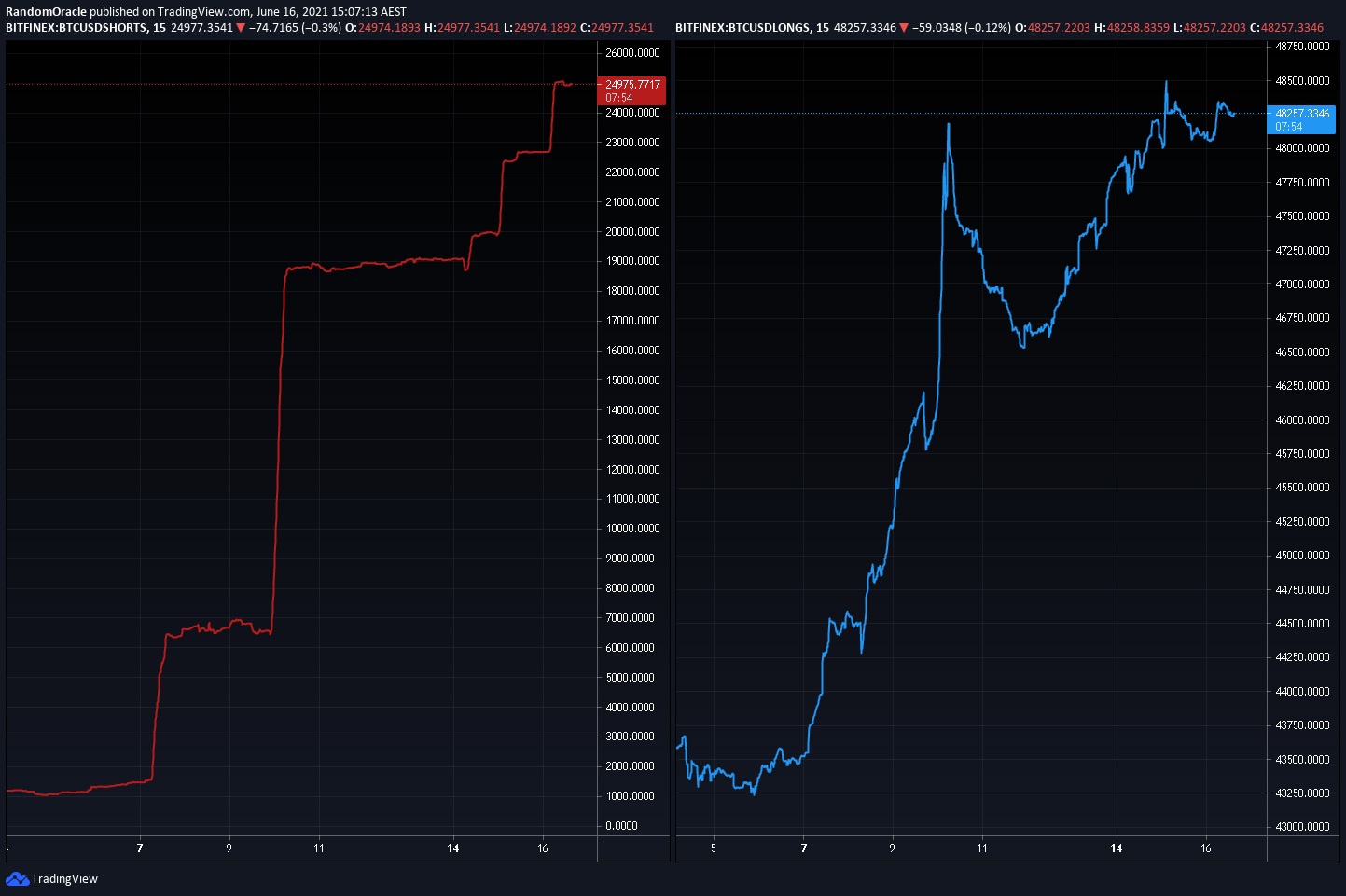Select the BITFINEX:BTCUSDSHORTS, 15 chart title
The height and width of the screenshot is (896, 1346).
(86, 28)
